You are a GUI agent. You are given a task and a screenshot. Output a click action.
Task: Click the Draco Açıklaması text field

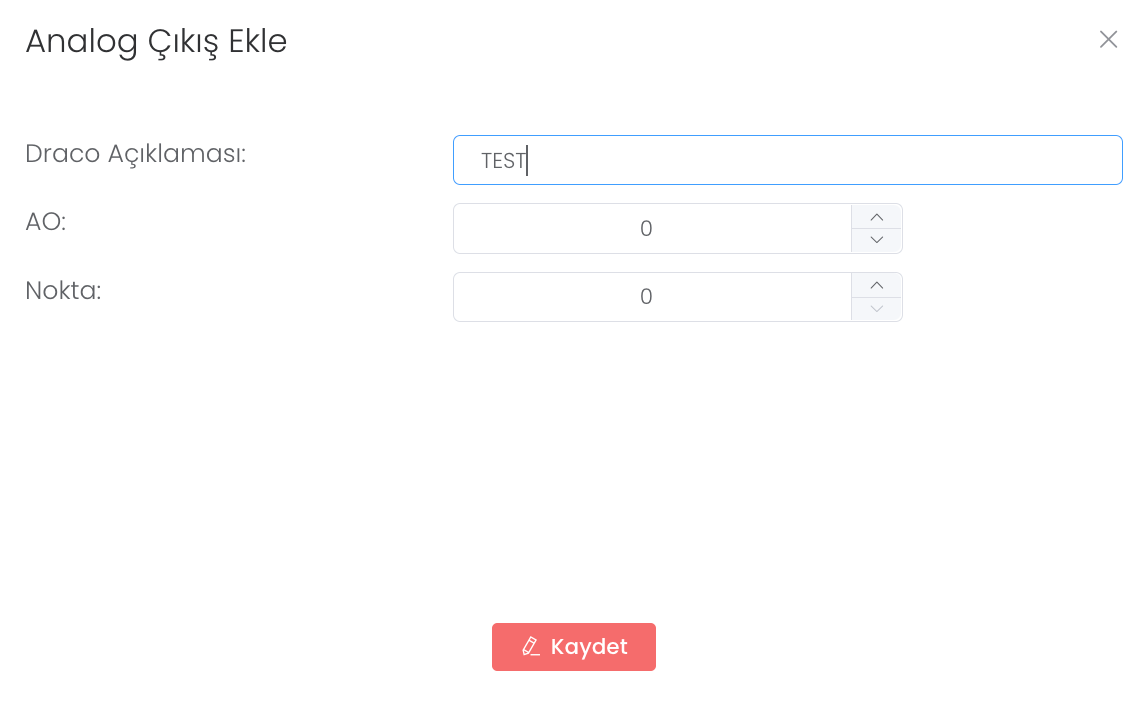(x=787, y=160)
